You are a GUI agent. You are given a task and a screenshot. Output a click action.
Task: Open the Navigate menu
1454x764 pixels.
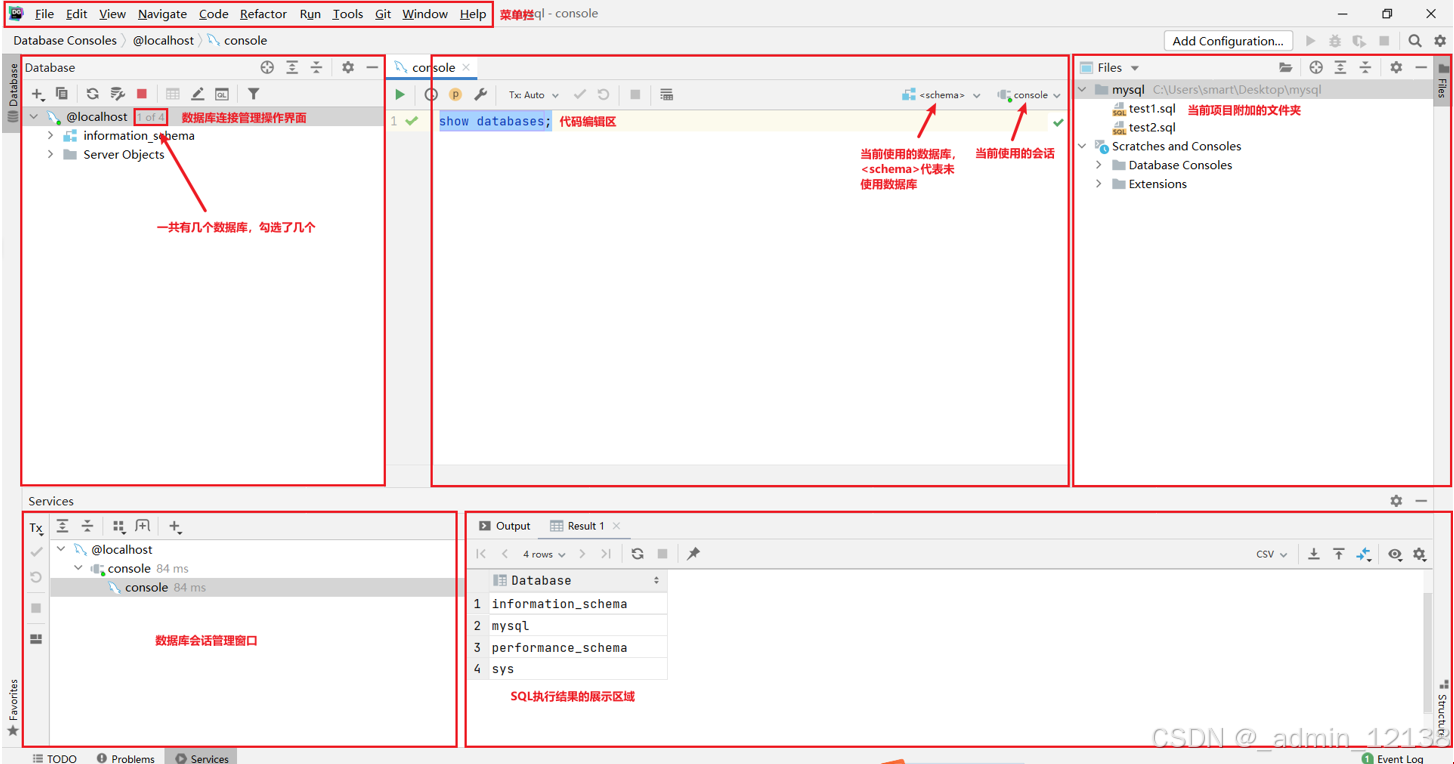[x=162, y=14]
